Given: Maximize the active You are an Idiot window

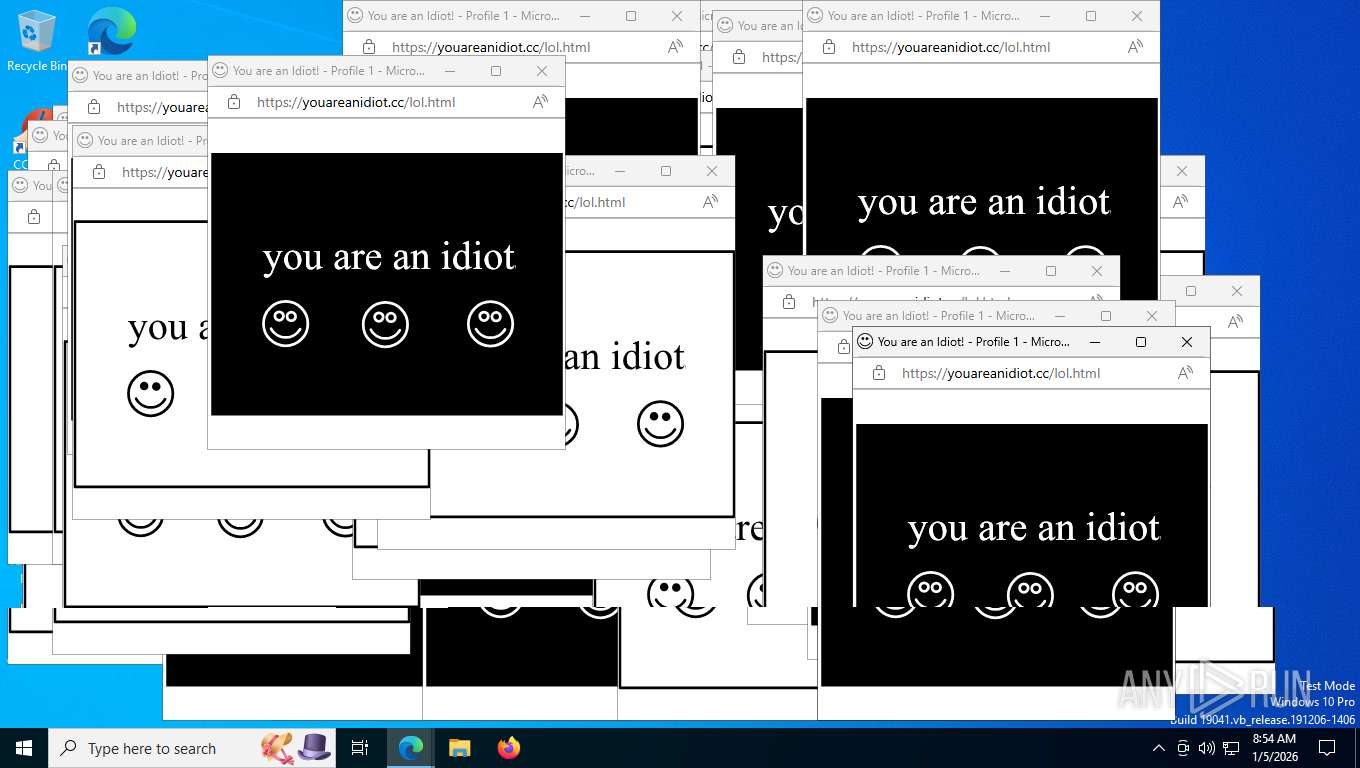Looking at the screenshot, I should (1141, 342).
